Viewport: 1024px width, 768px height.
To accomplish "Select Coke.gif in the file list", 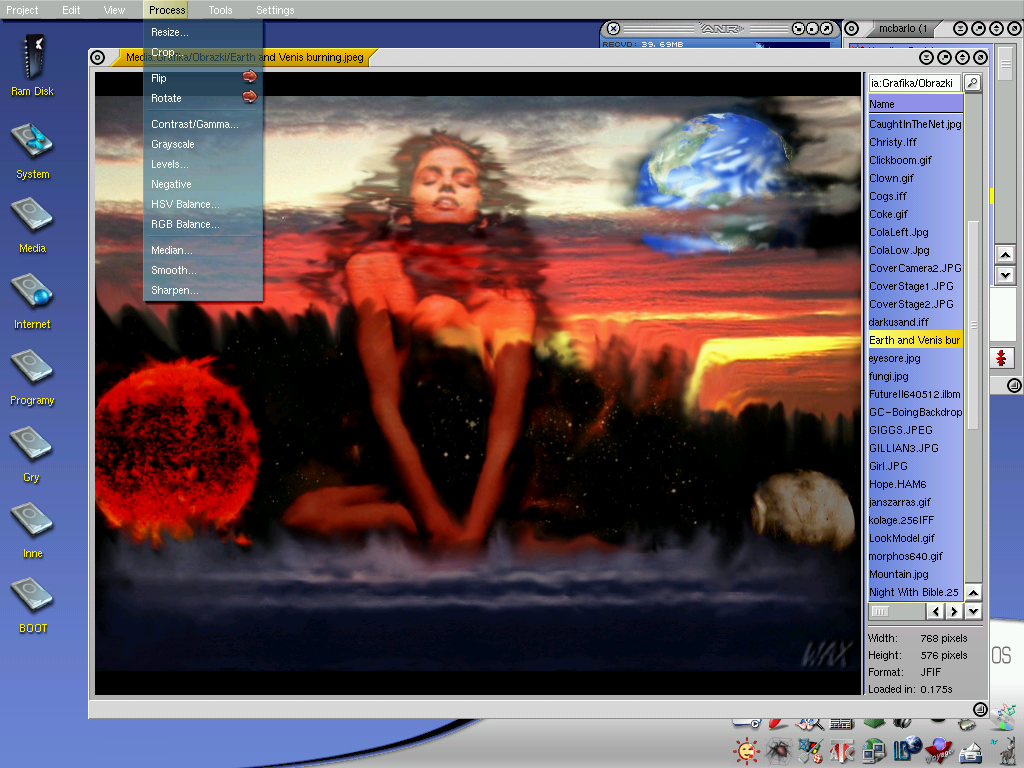I will coord(915,214).
